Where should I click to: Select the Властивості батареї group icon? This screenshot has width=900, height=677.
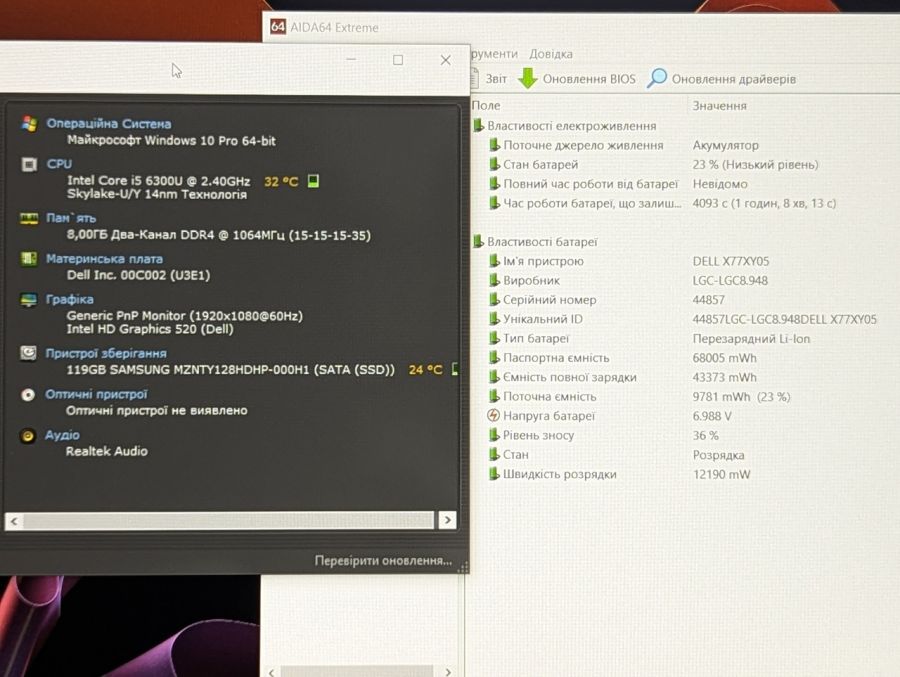click(479, 242)
